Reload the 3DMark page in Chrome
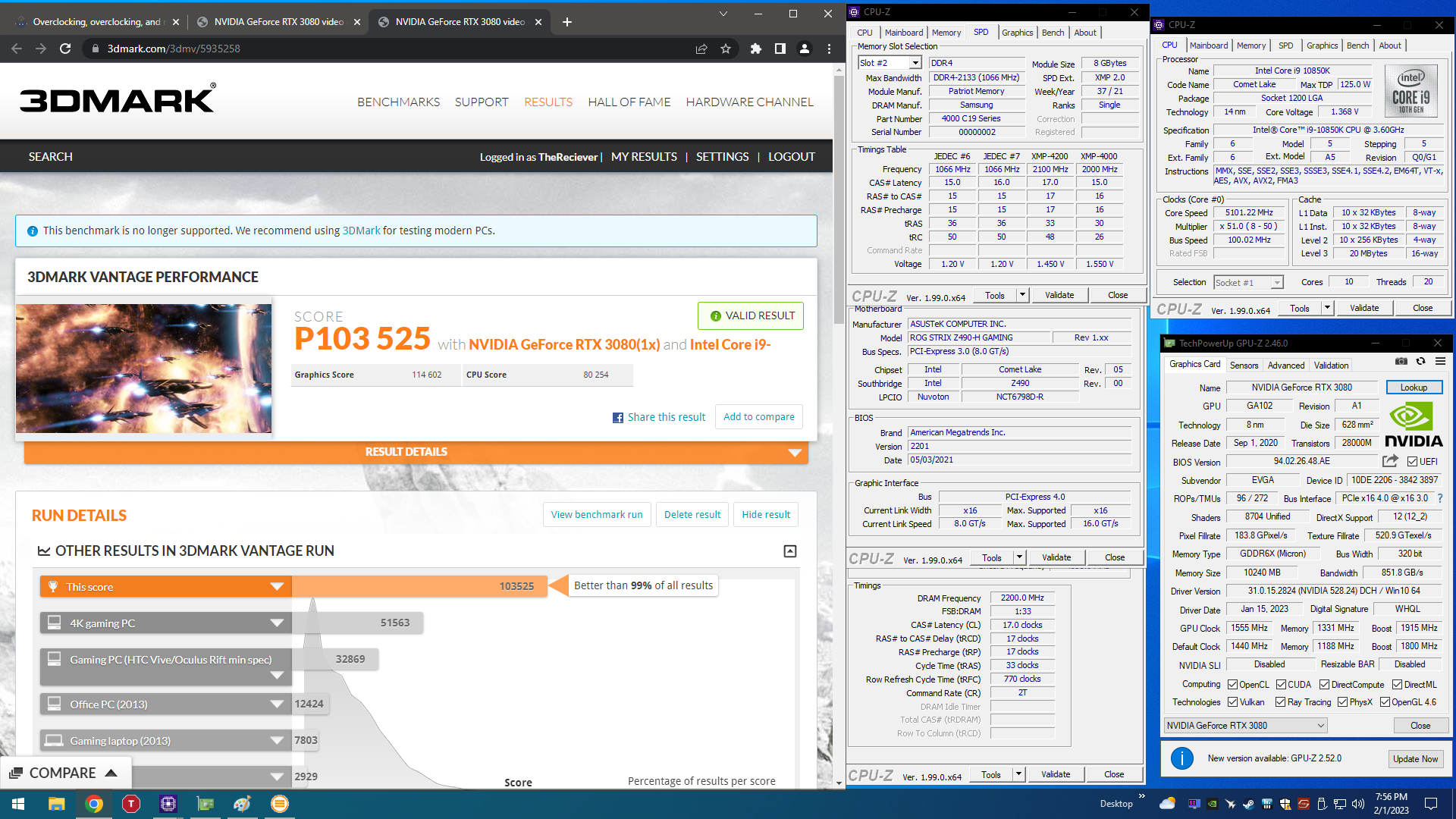 click(65, 49)
